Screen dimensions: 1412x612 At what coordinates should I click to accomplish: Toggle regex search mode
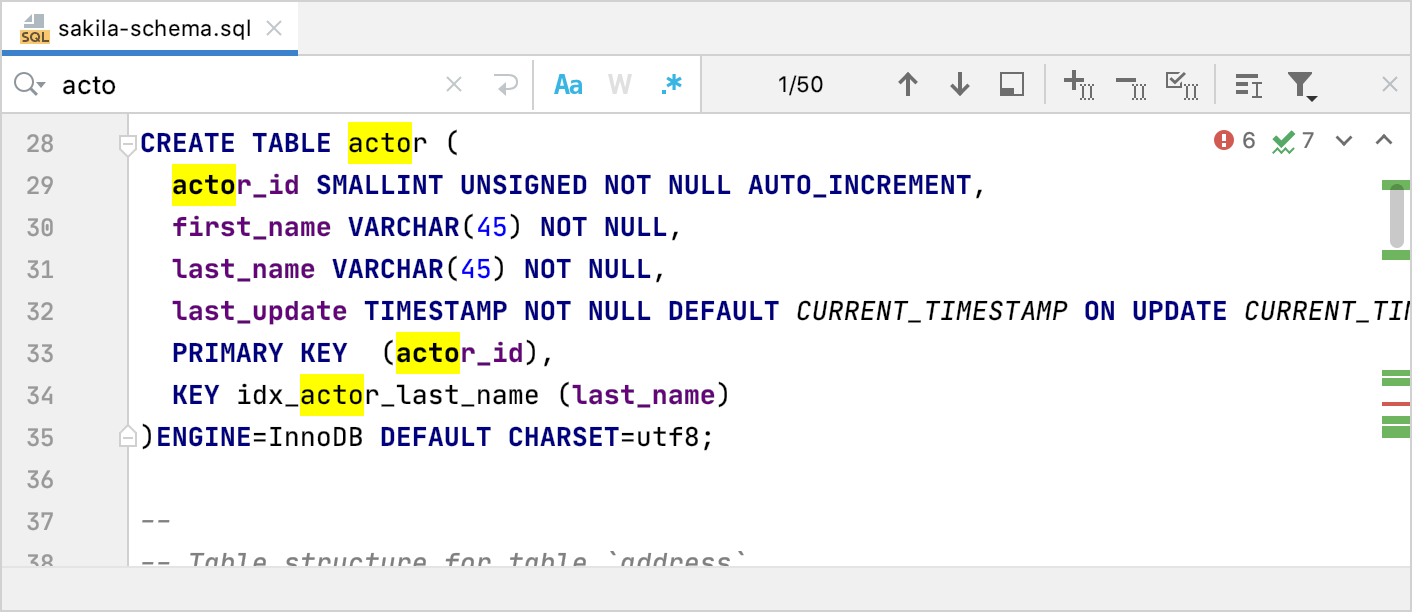pyautogui.click(x=670, y=84)
